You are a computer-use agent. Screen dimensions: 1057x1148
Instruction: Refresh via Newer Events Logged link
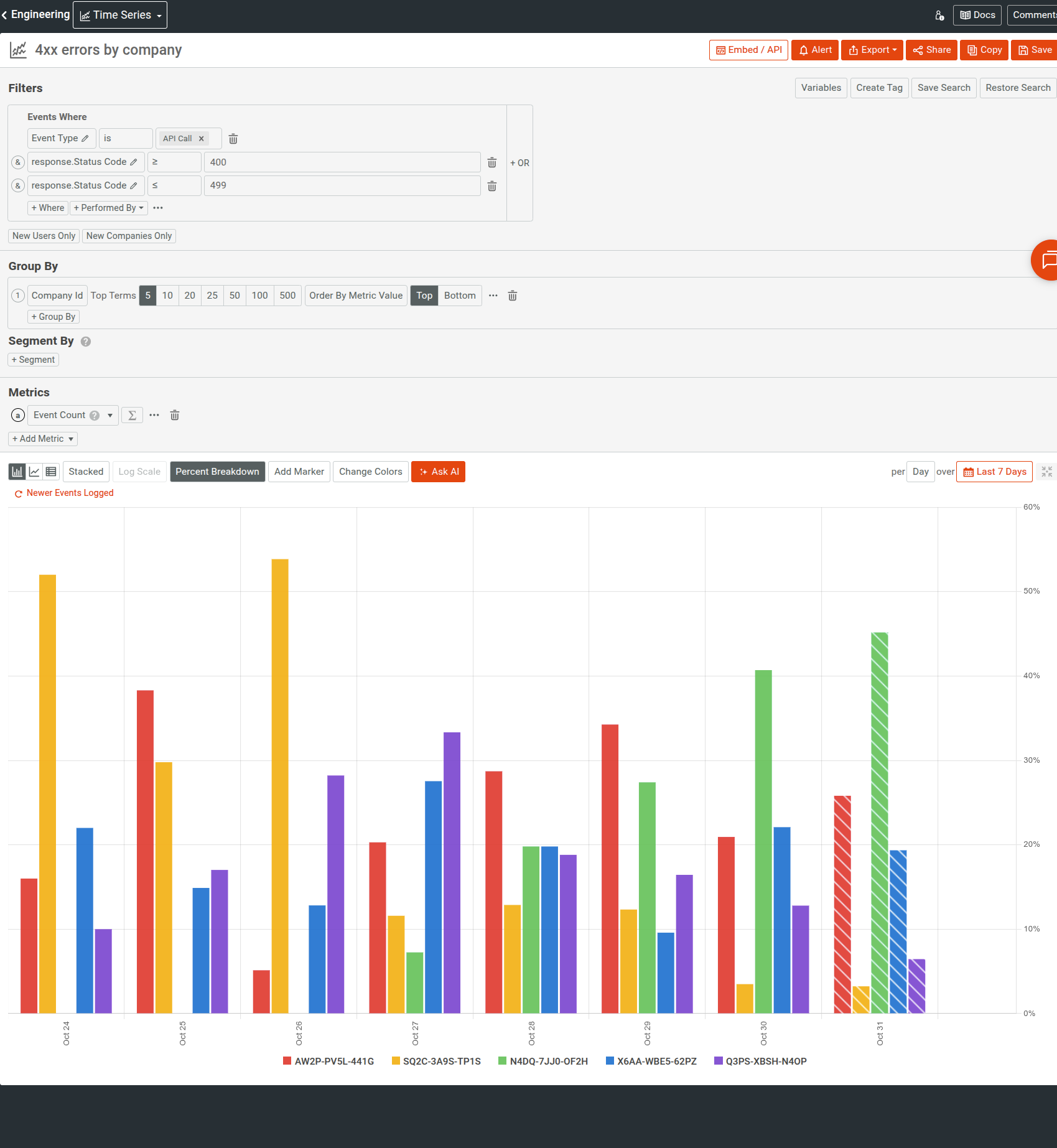pos(63,493)
